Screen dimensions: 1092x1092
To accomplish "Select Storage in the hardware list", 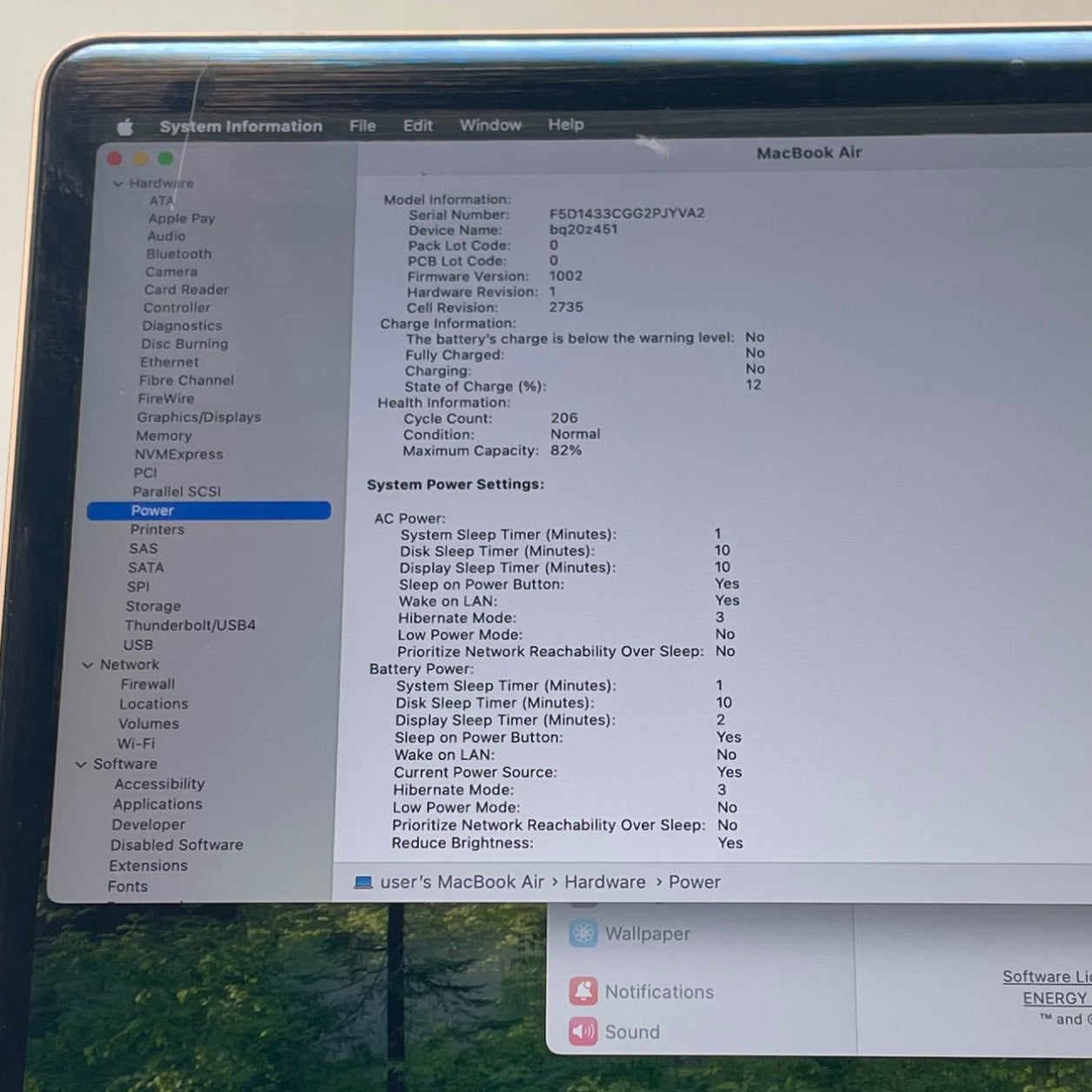I will click(x=153, y=606).
